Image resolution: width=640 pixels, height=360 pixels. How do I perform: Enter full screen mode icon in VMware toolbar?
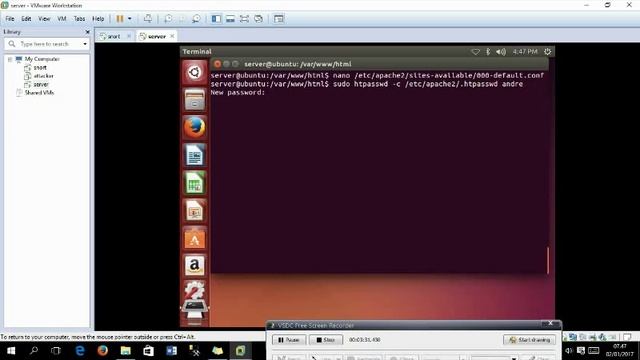pos(244,19)
